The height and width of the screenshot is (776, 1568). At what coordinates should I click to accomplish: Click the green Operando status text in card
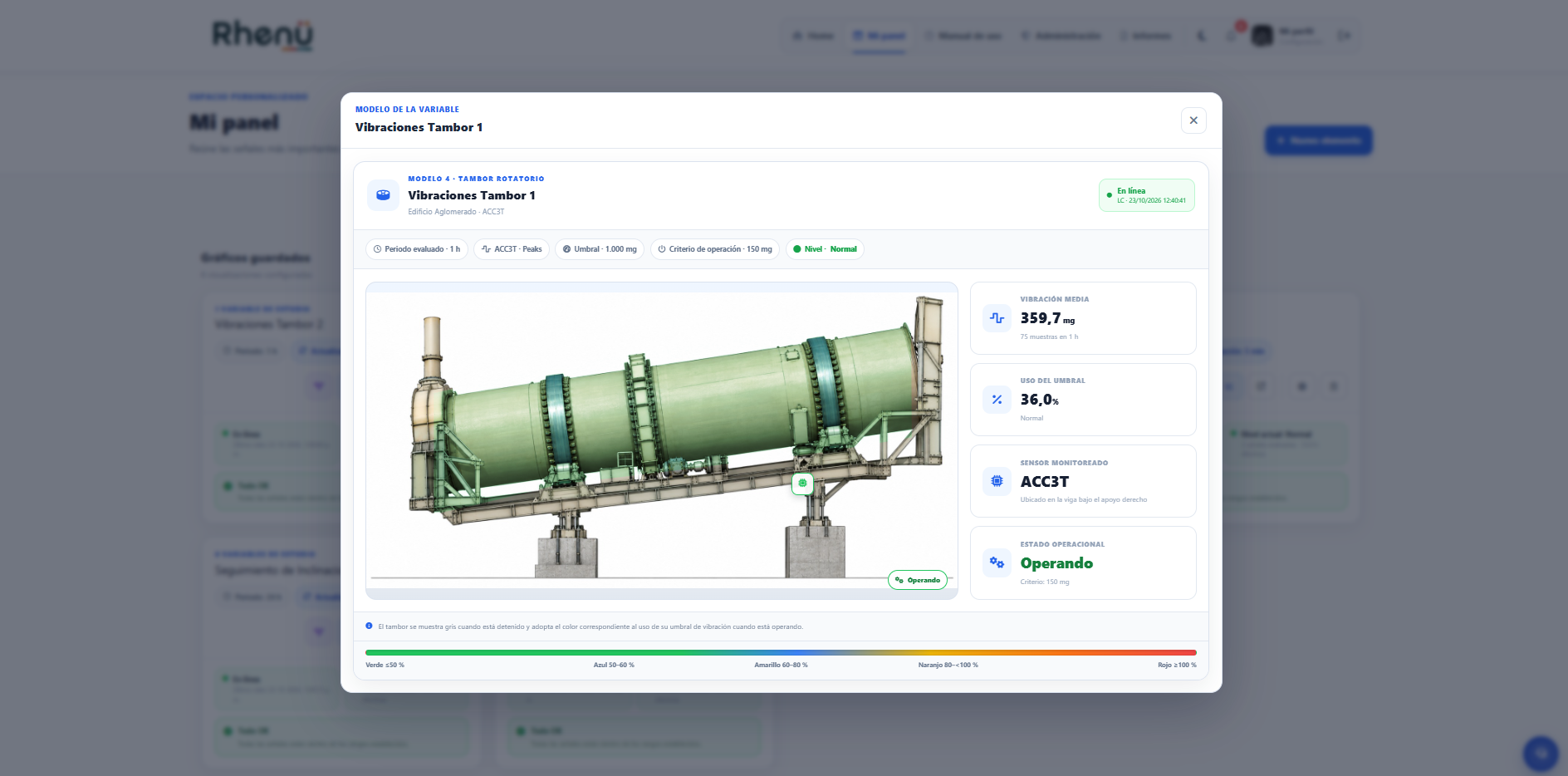[x=1056, y=563]
